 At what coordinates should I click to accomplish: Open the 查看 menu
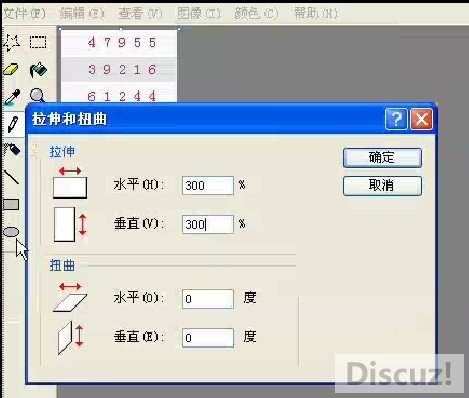(x=140, y=13)
